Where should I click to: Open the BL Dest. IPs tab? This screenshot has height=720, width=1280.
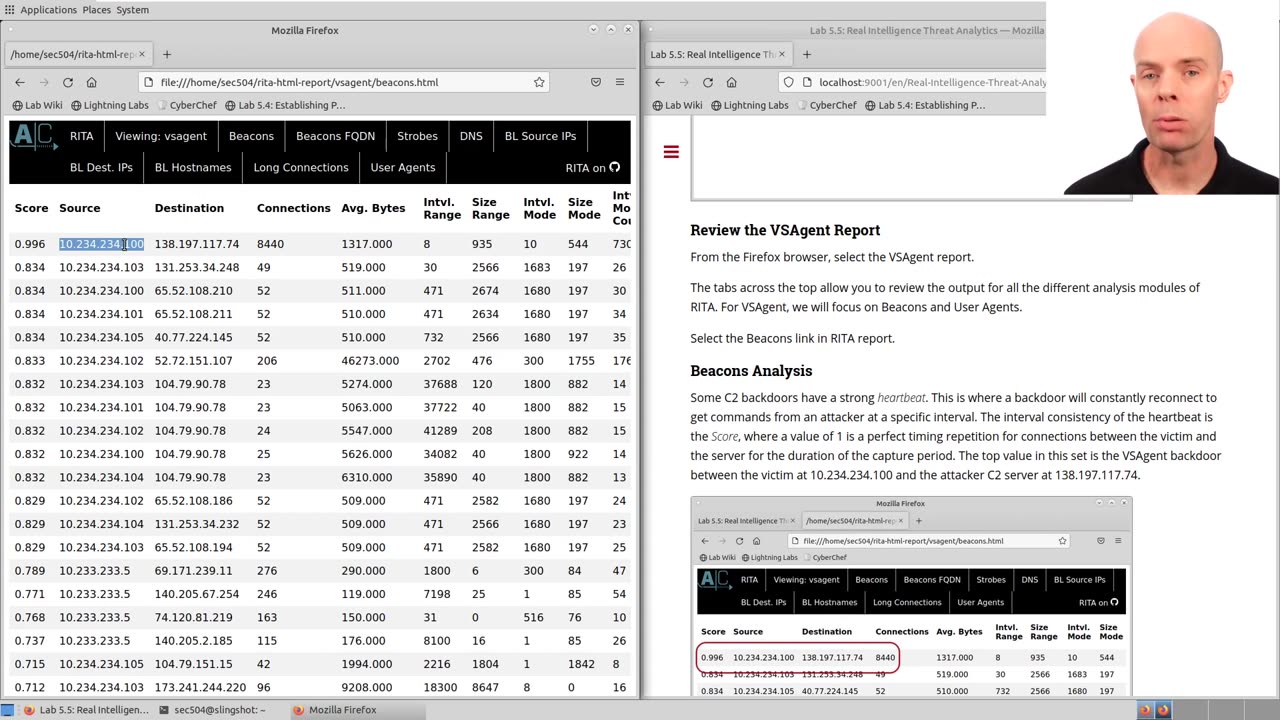(x=101, y=168)
